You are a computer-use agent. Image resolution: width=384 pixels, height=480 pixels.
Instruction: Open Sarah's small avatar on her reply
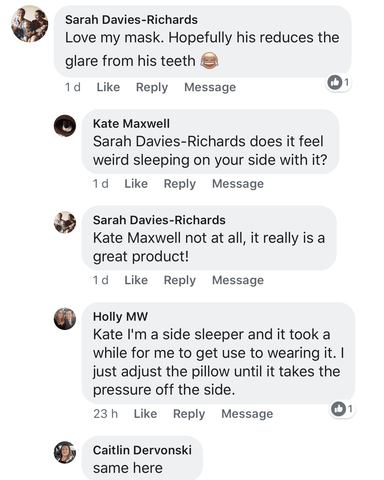(65, 222)
